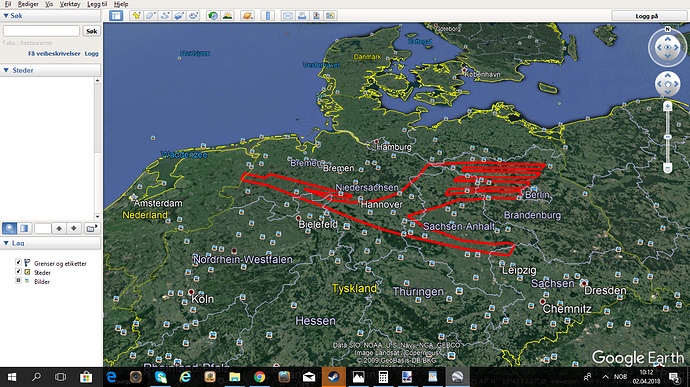Click the Bilder layer label
Image resolution: width=690 pixels, height=387 pixels.
[x=42, y=282]
